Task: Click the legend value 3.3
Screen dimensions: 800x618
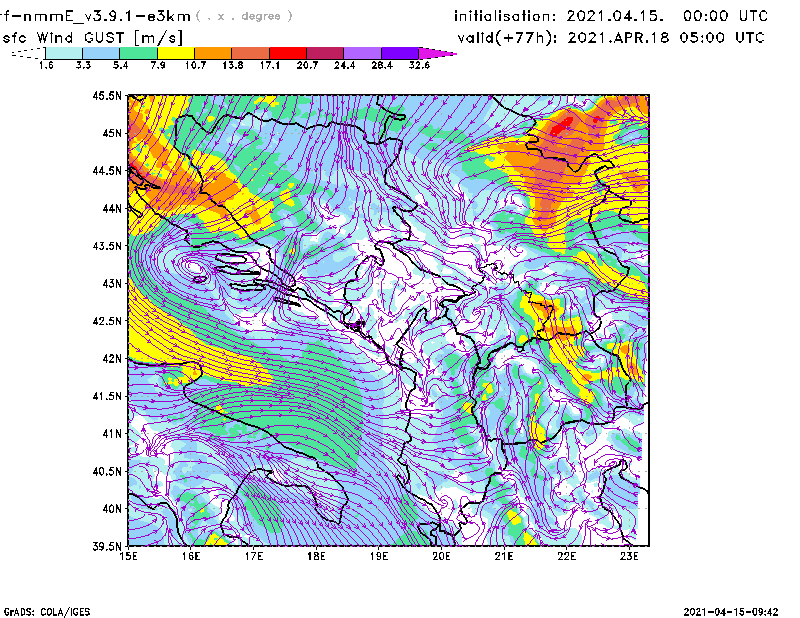Action: (x=83, y=65)
